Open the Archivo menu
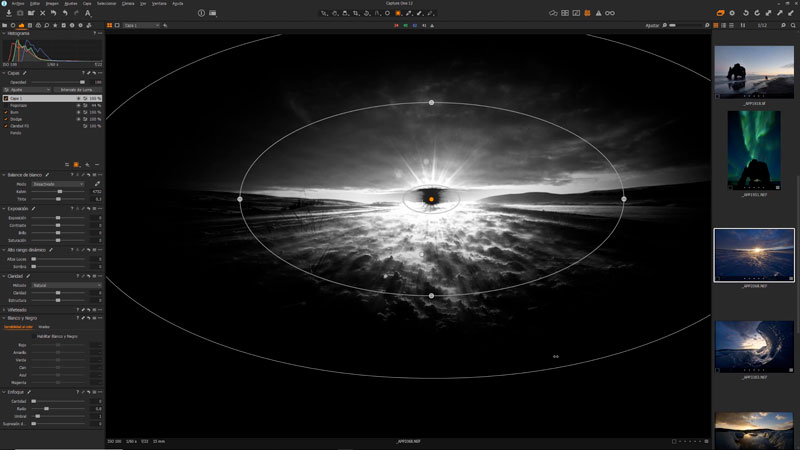800x450 pixels. [x=18, y=3]
